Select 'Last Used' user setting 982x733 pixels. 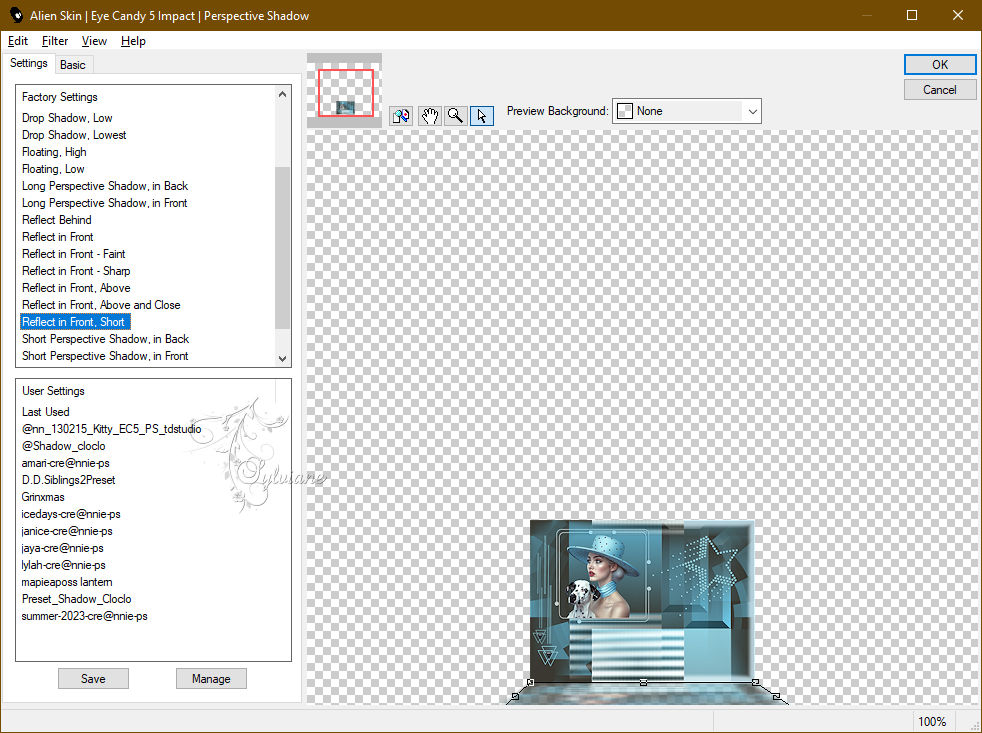coord(45,412)
